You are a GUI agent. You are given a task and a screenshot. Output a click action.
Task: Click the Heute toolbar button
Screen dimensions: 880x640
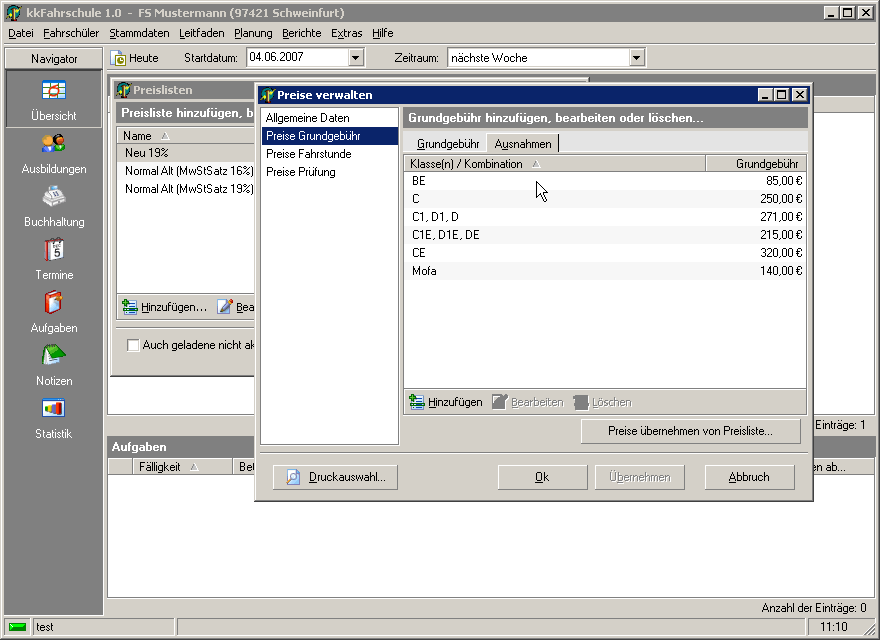coord(134,58)
